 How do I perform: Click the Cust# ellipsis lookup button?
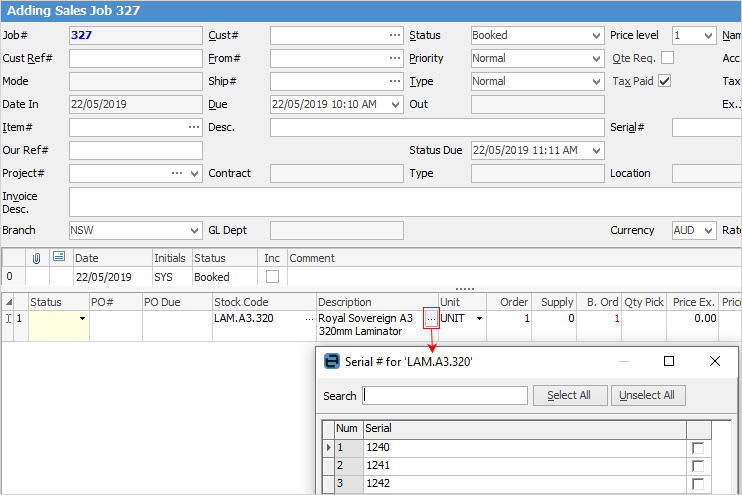point(395,35)
